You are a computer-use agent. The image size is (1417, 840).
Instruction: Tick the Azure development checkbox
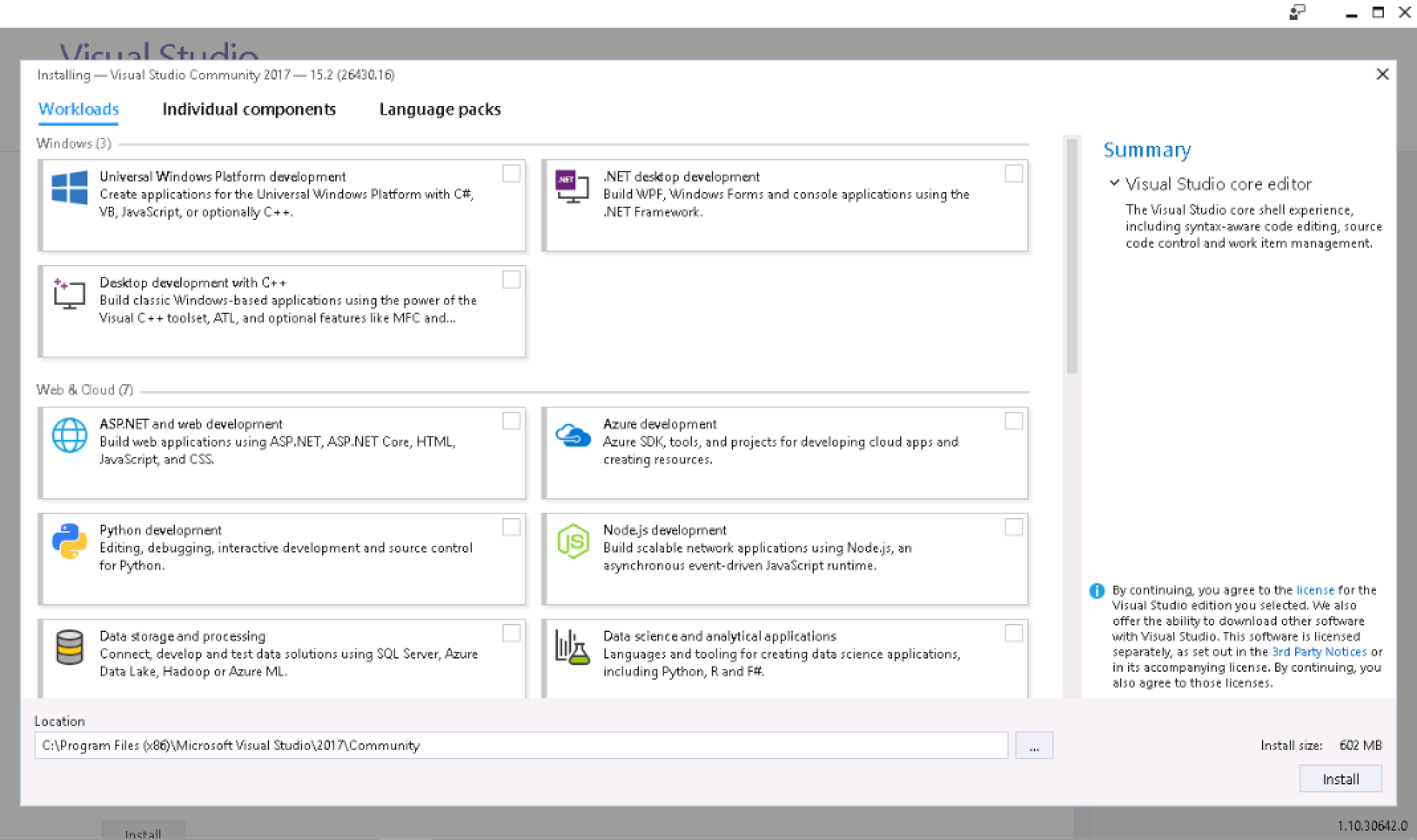pos(1013,421)
